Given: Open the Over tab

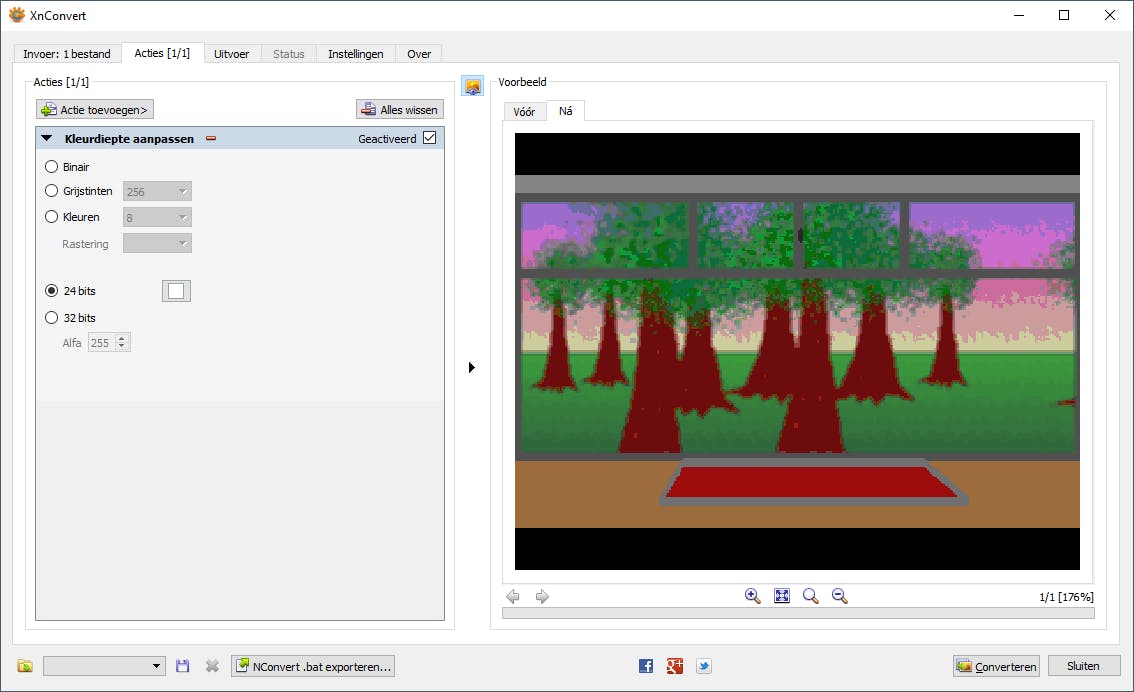Looking at the screenshot, I should [x=419, y=54].
